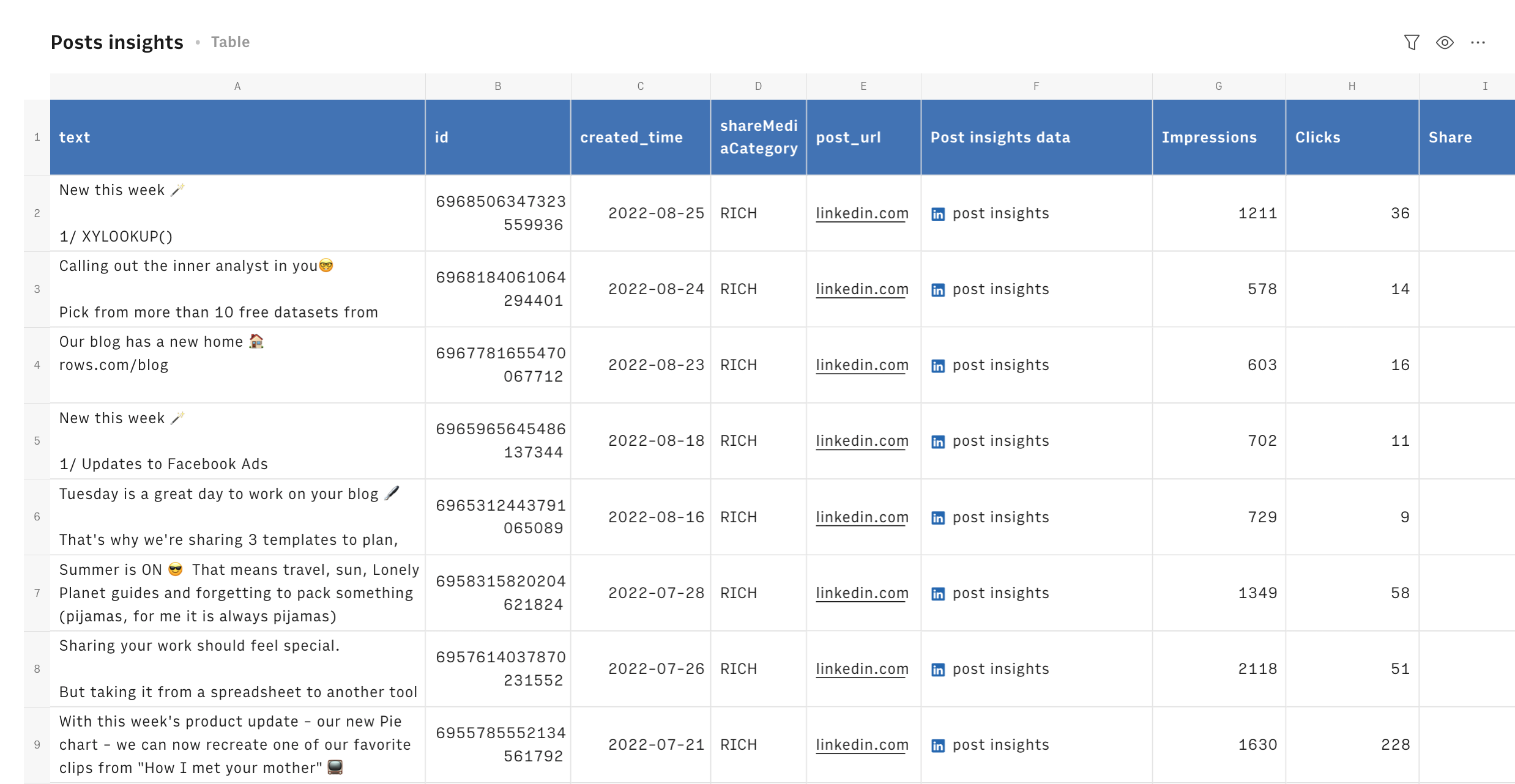Select column A header
Viewport: 1515px width, 784px height.
tap(237, 86)
